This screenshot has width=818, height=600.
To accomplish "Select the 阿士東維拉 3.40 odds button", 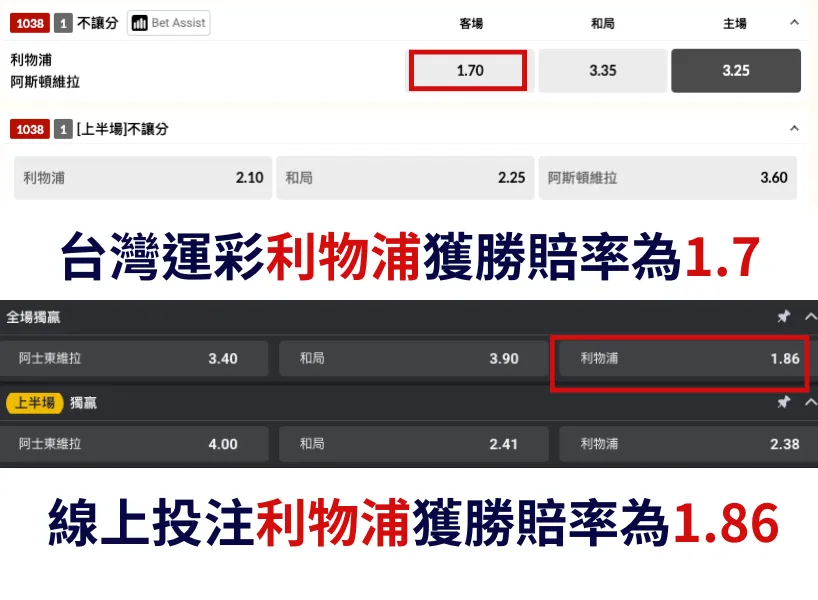I will [135, 358].
